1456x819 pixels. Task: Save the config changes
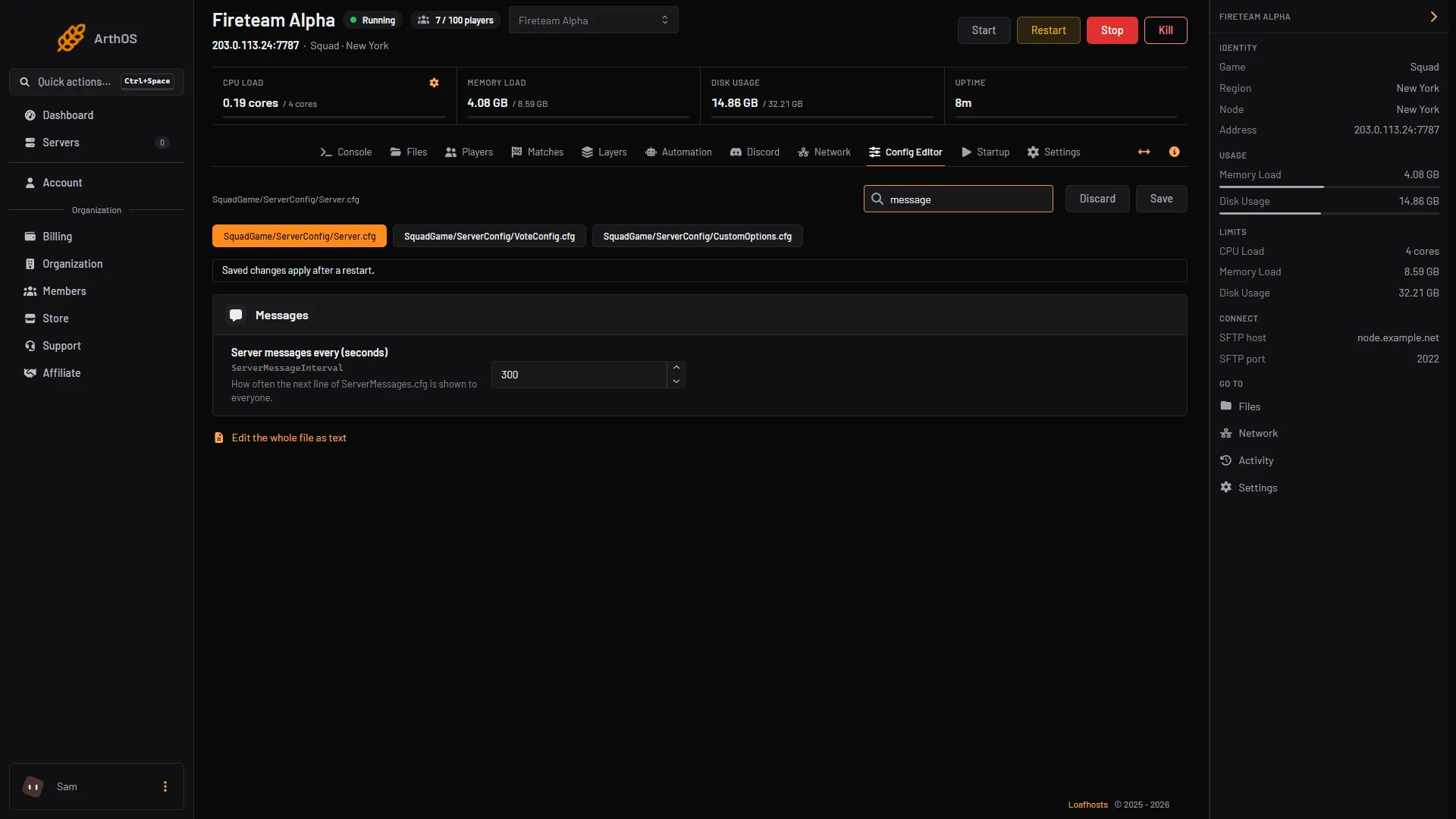point(1161,199)
